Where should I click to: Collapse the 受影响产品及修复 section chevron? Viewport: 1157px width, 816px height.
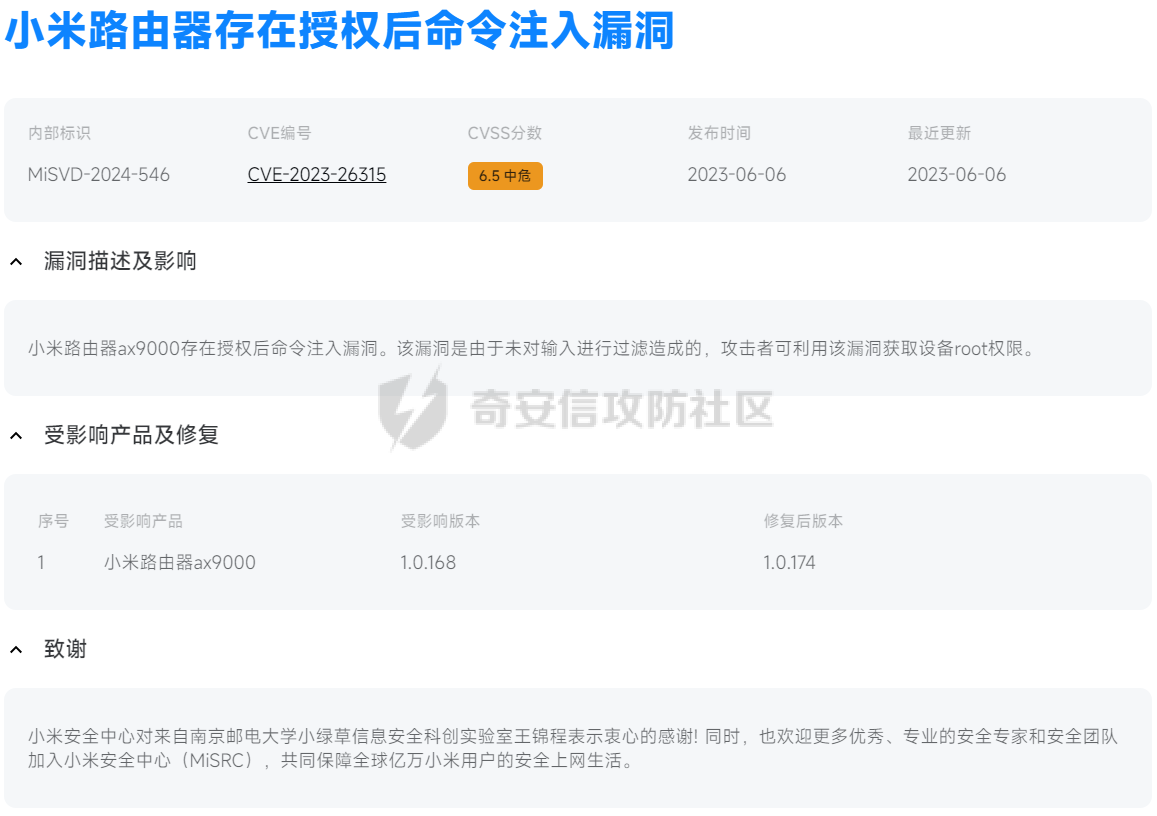point(16,436)
